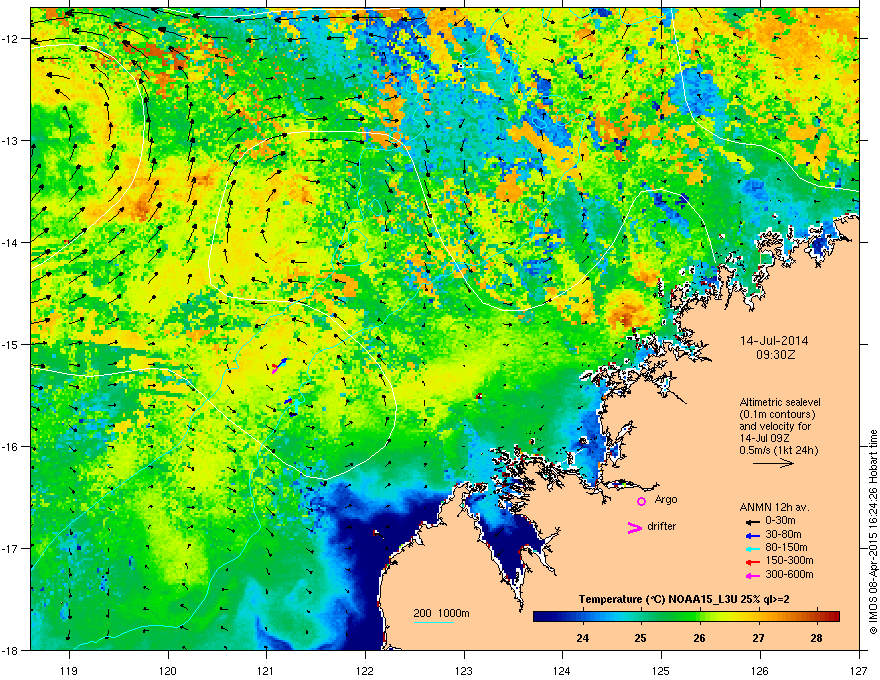Click the '(0.1m contours)' text

click(777, 415)
